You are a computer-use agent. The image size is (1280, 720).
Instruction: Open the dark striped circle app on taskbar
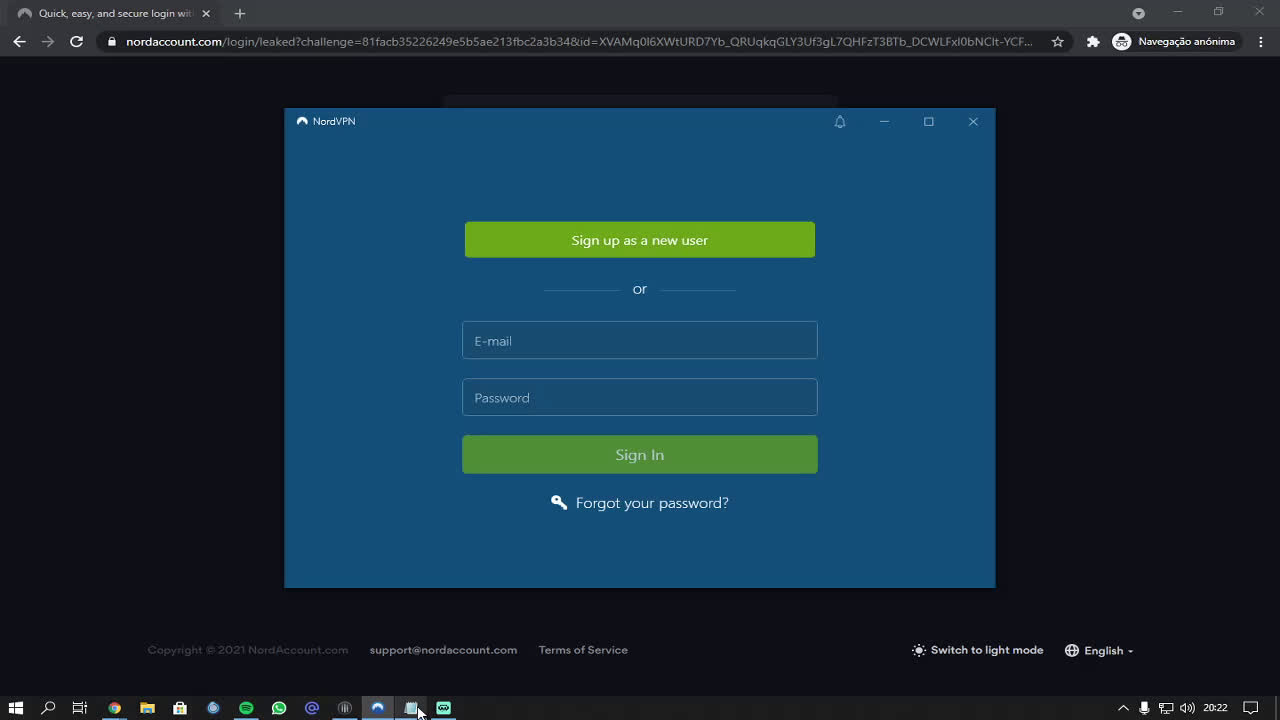[345, 708]
